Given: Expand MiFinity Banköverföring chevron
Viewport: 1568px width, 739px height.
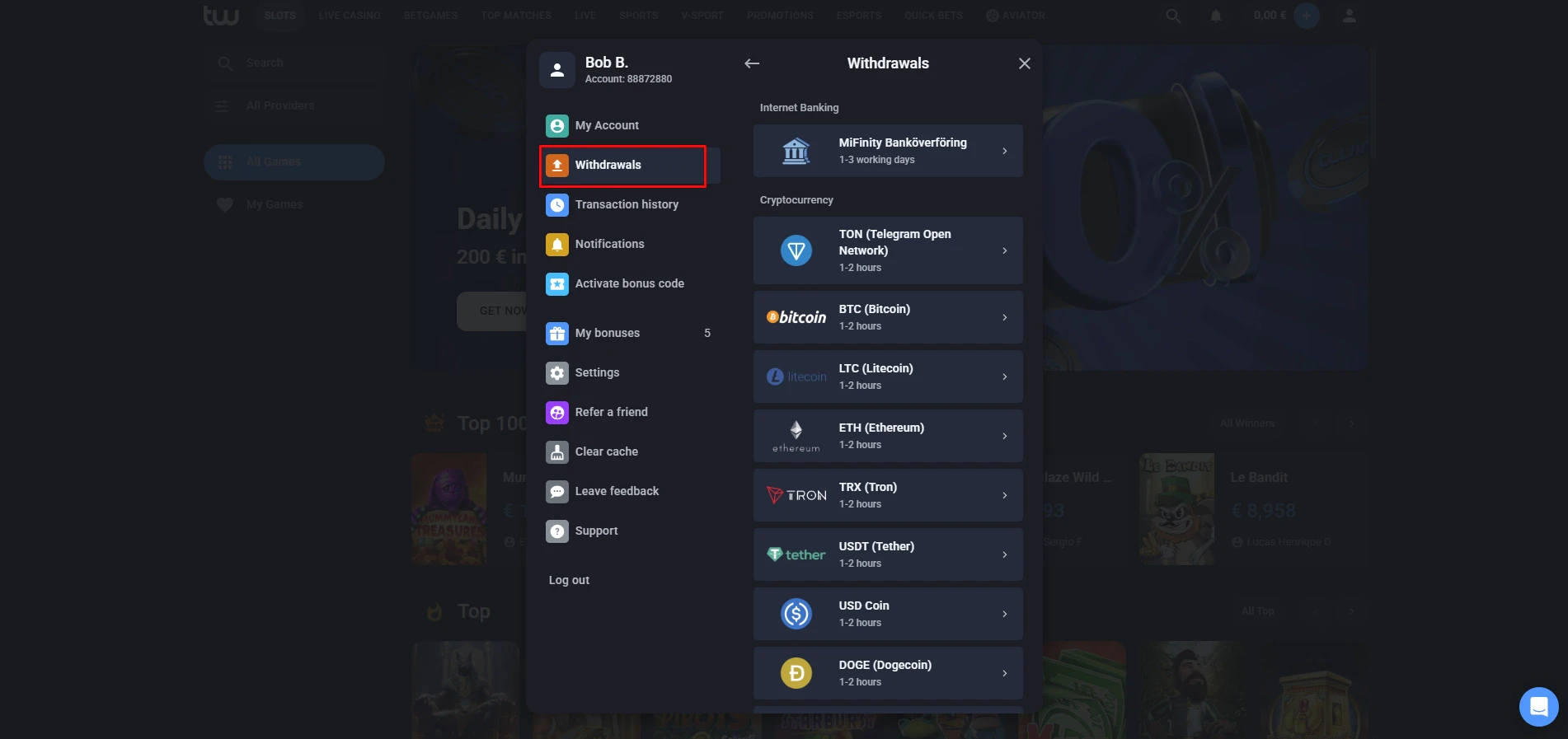Looking at the screenshot, I should point(1005,151).
